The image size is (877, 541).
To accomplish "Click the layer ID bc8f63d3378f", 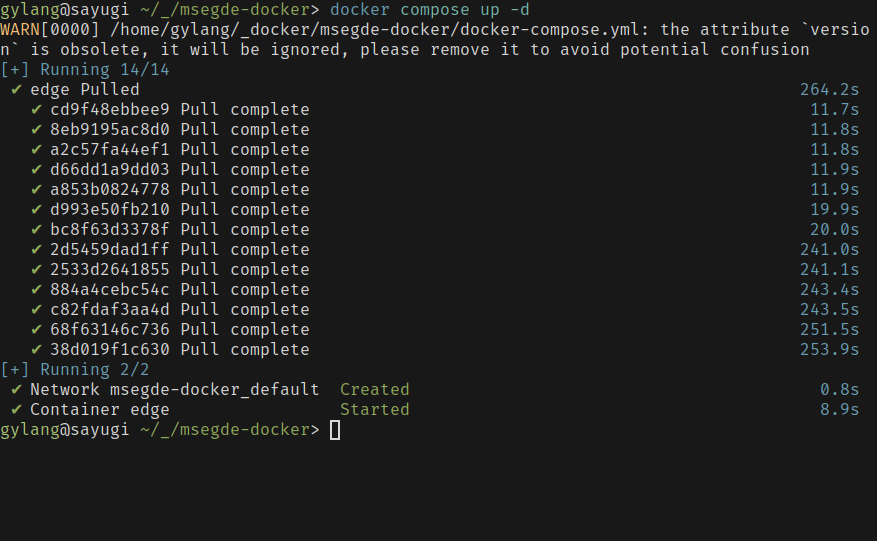I will (x=110, y=230).
